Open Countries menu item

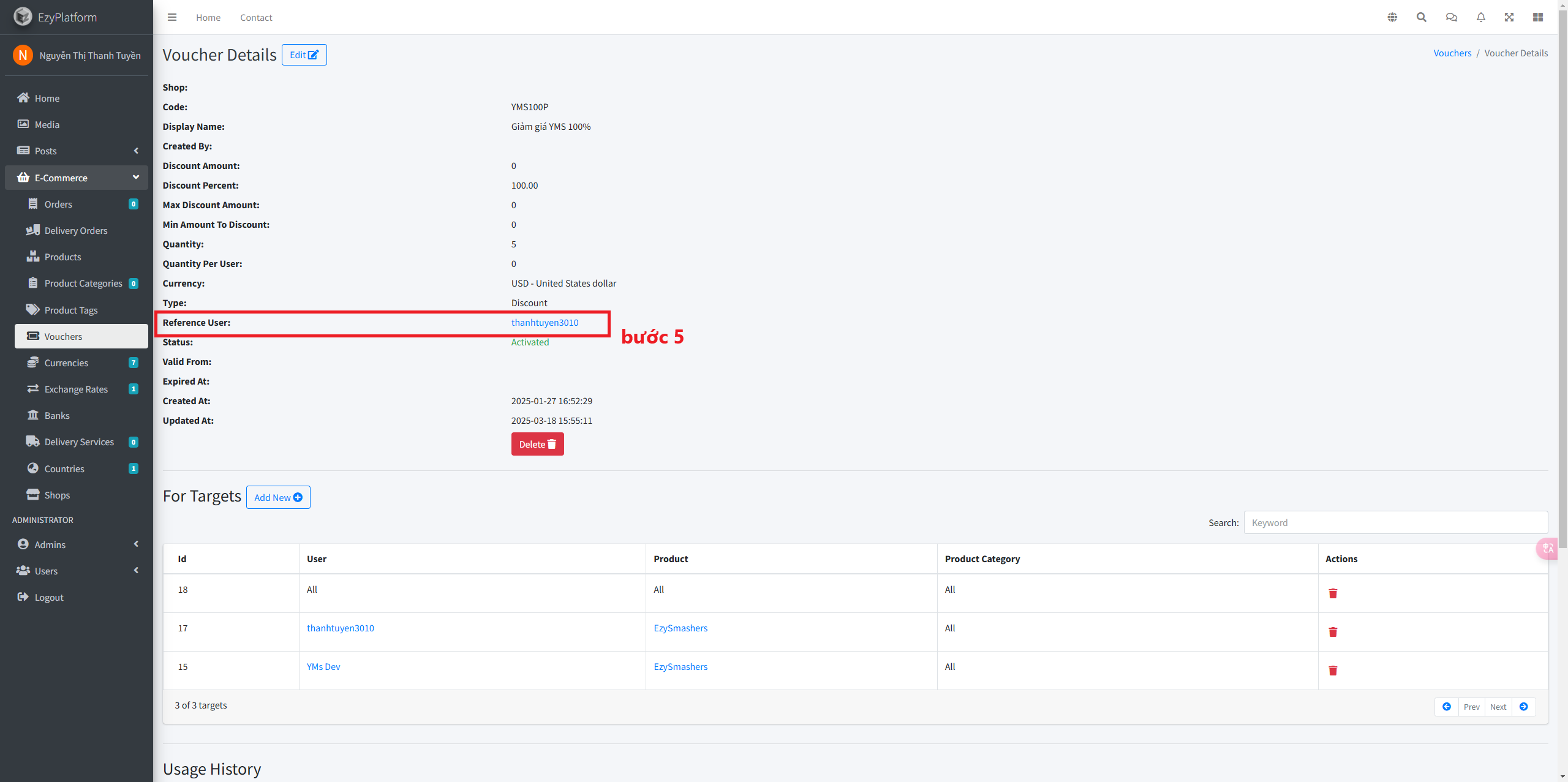(x=81, y=468)
